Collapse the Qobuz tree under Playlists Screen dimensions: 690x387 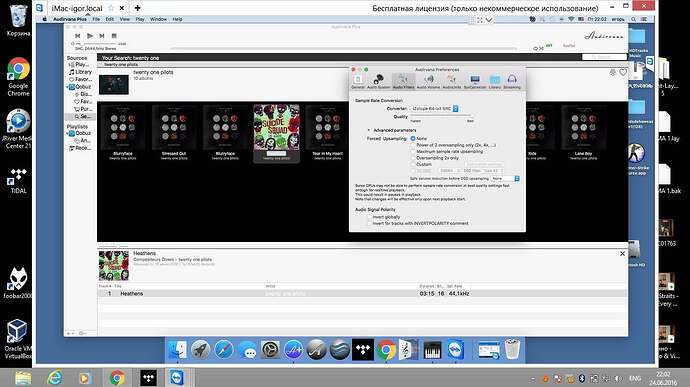(67, 133)
